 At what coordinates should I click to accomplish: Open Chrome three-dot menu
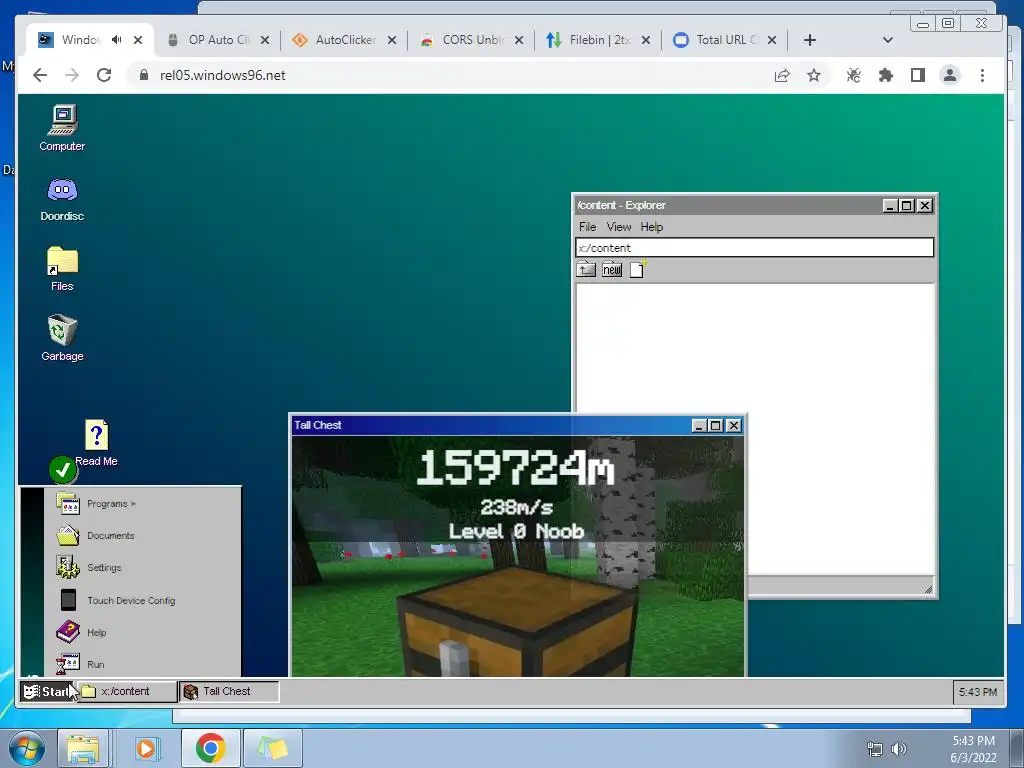tap(982, 76)
